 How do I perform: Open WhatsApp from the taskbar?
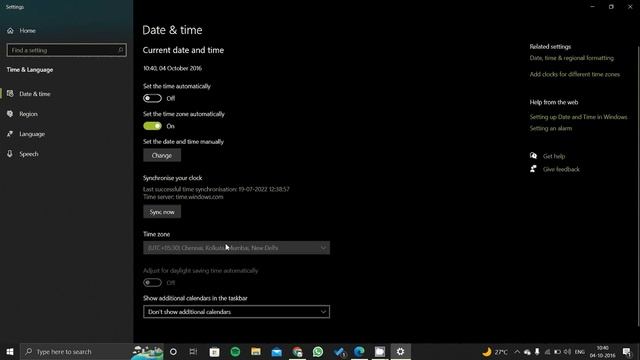tap(318, 351)
